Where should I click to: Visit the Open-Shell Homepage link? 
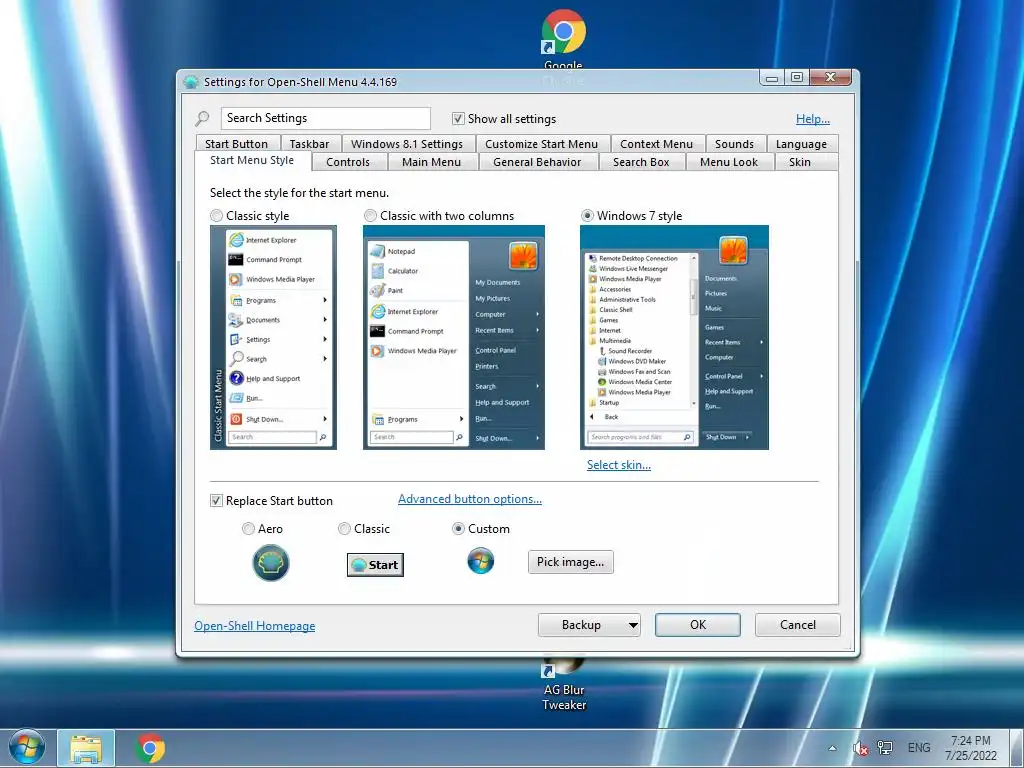point(255,626)
